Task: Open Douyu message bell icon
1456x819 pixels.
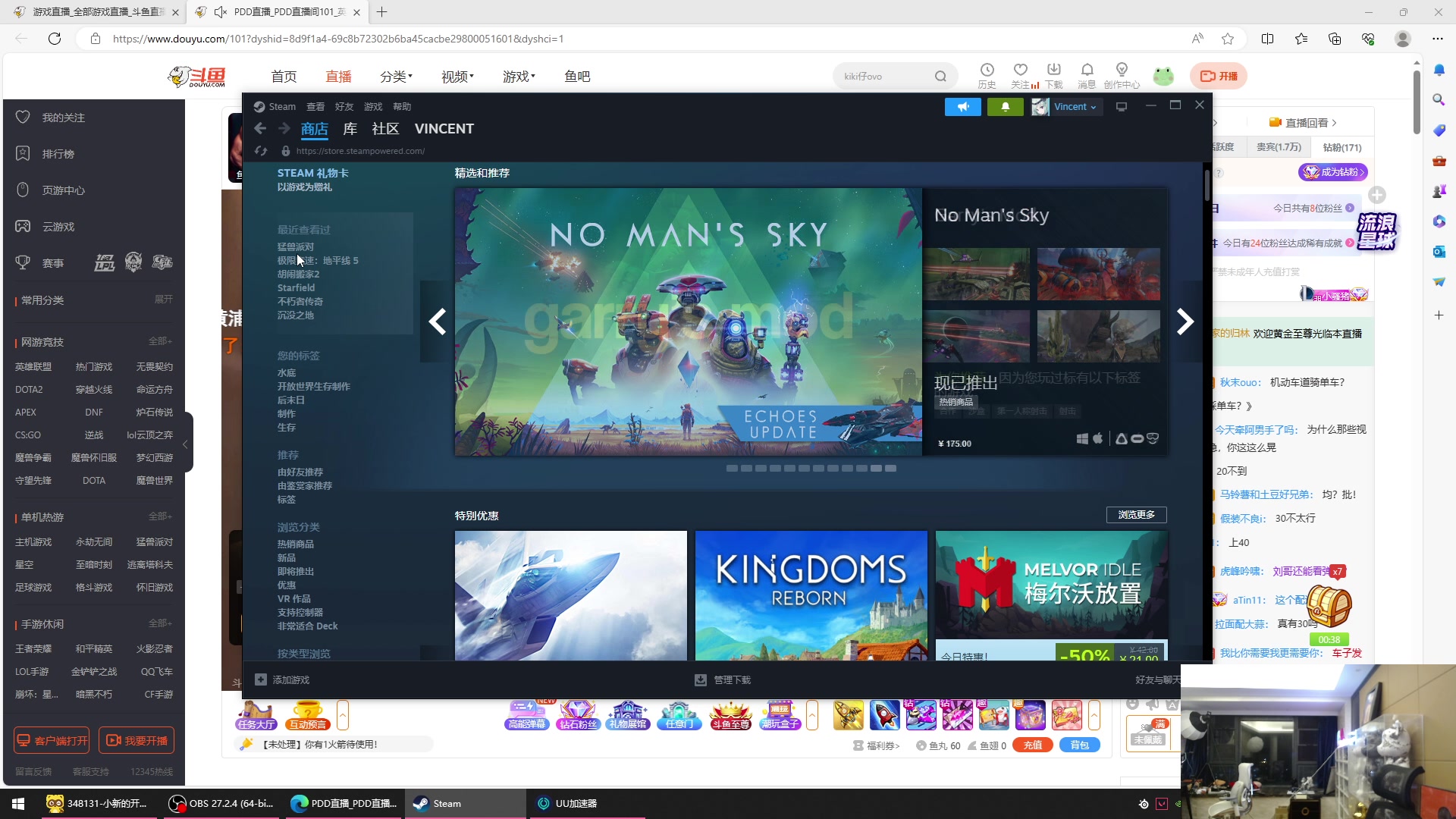Action: click(x=1087, y=70)
